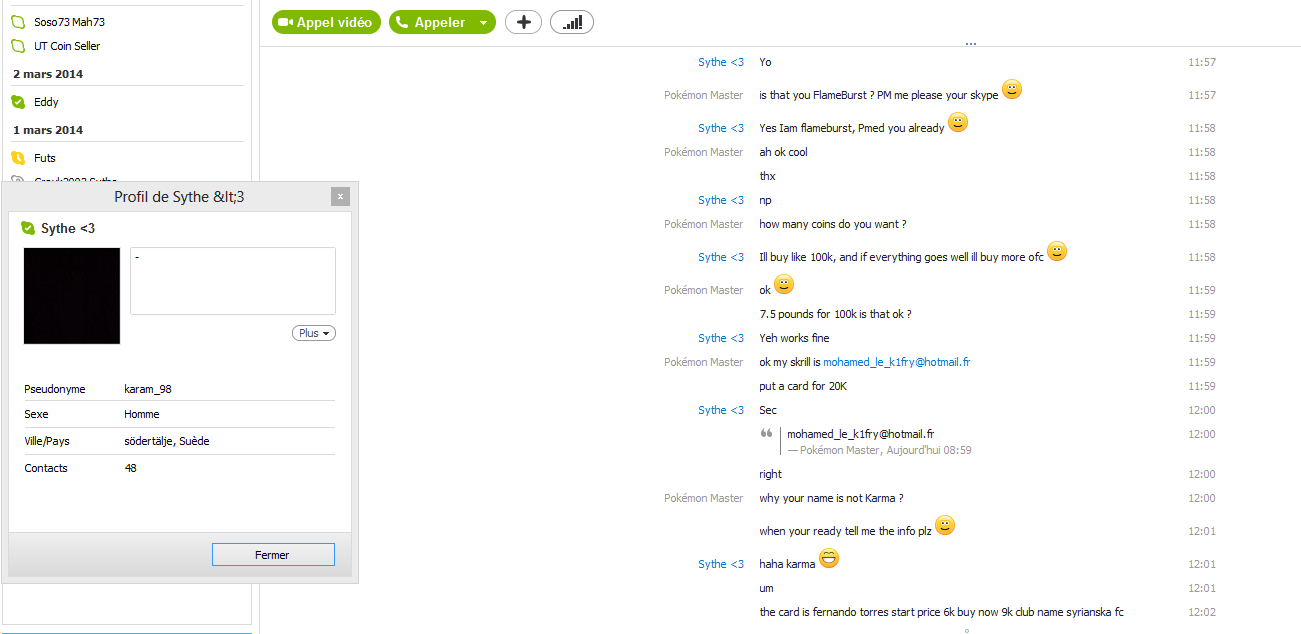The height and width of the screenshot is (634, 1301).
Task: Click the quoted message quote icon
Action: tap(766, 434)
